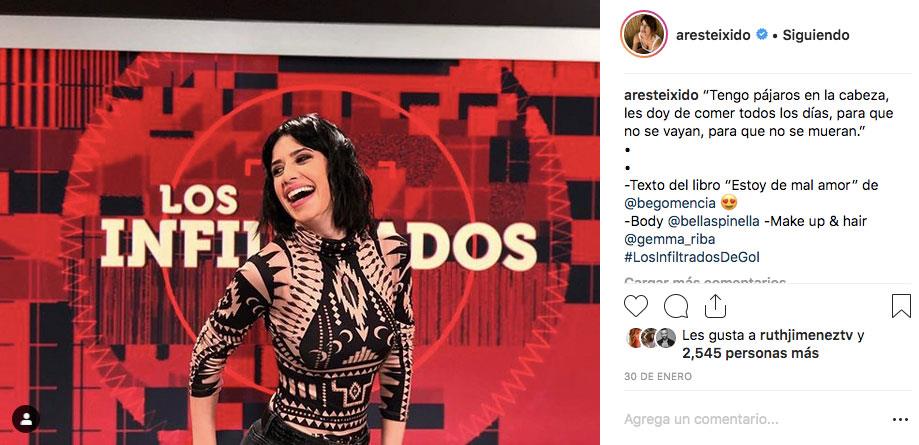Viewport: 919px width, 445px height.
Task: Open the @begomencia mention
Action: (670, 203)
